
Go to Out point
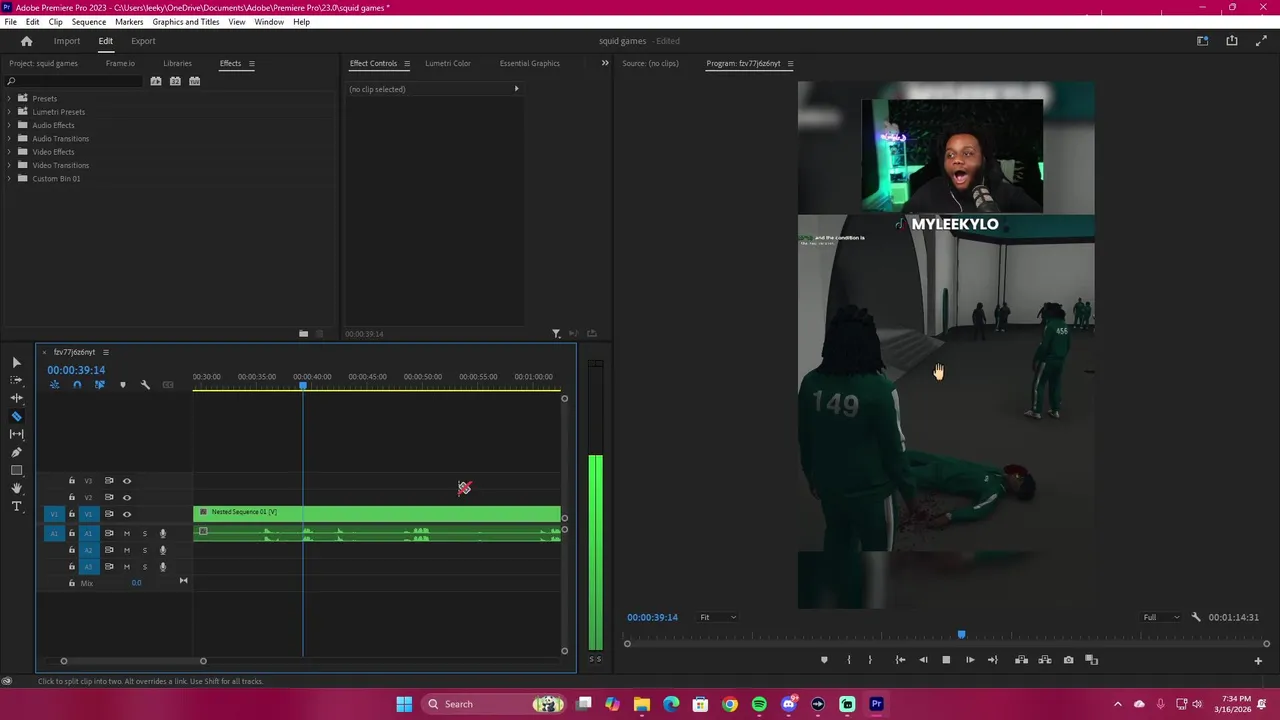pyautogui.click(x=992, y=660)
